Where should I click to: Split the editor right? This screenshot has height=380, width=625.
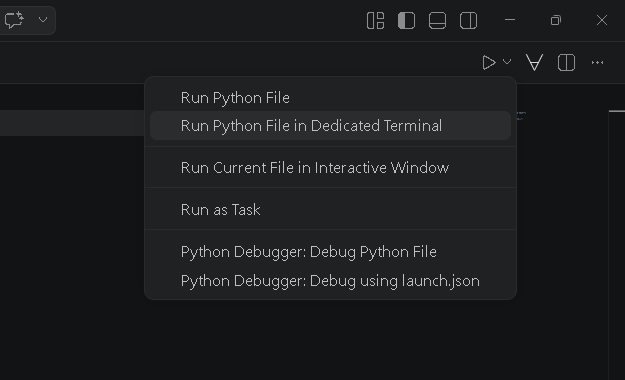[x=566, y=63]
